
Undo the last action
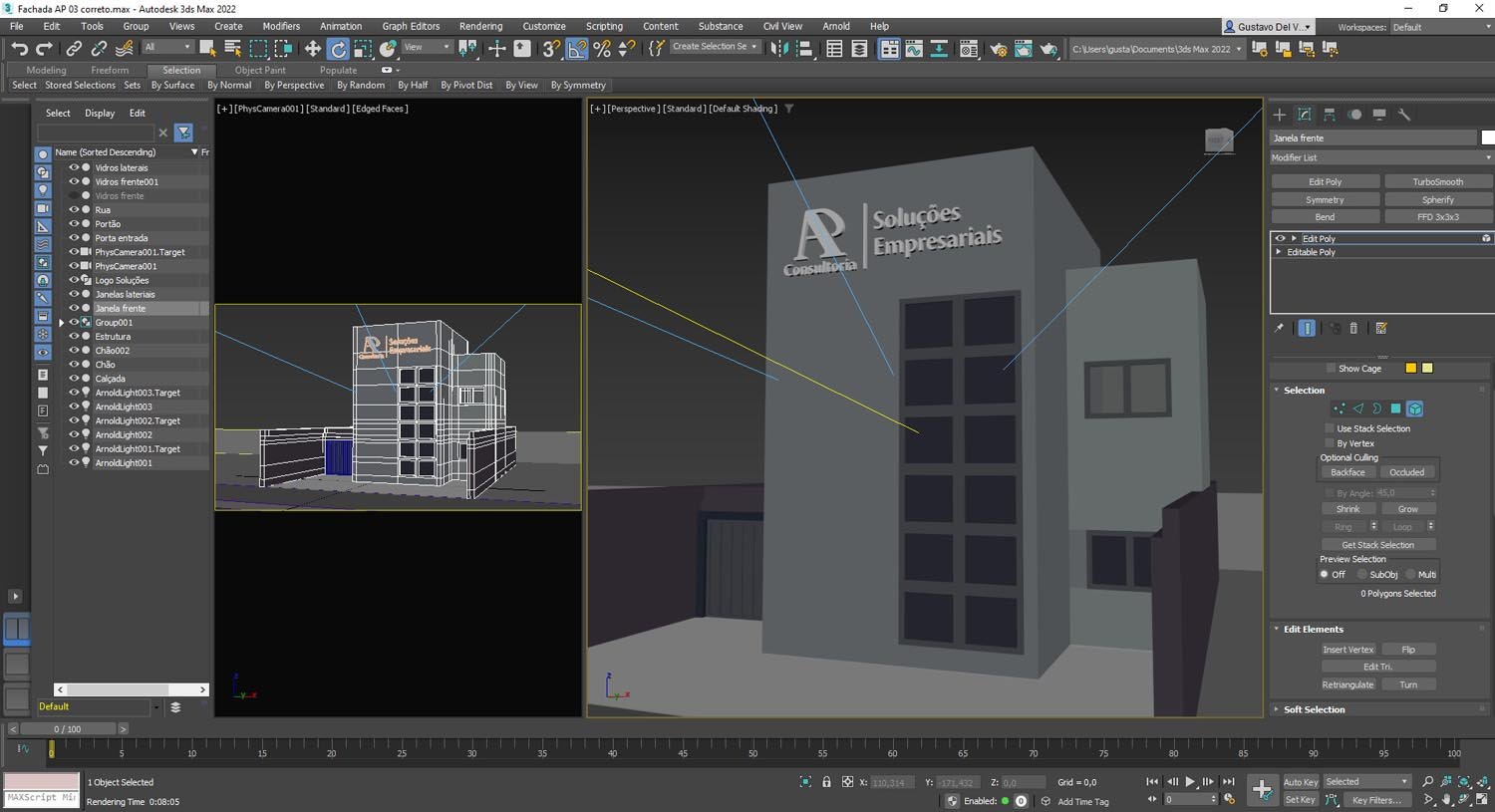(19, 48)
